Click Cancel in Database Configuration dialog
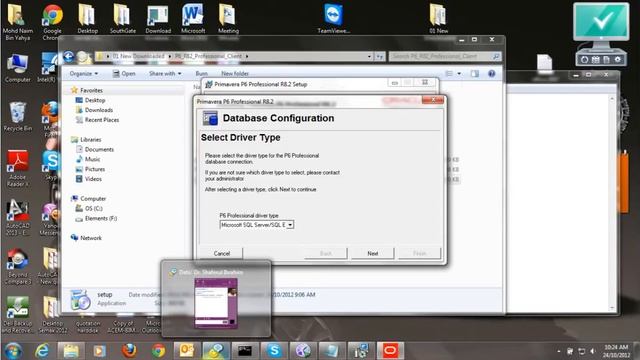 pyautogui.click(x=222, y=253)
